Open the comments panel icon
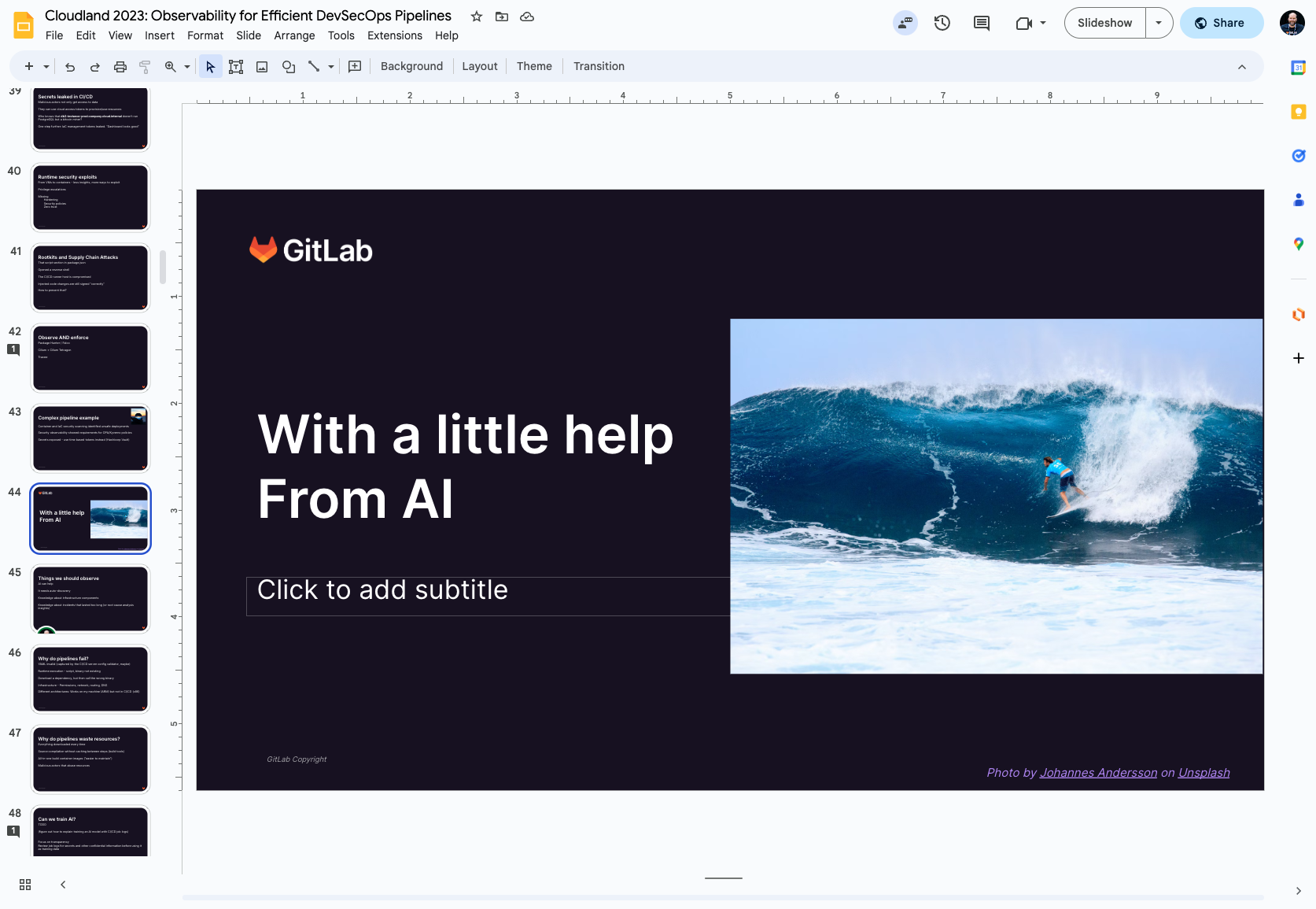Screen dimensions: 1316x909 [x=981, y=23]
